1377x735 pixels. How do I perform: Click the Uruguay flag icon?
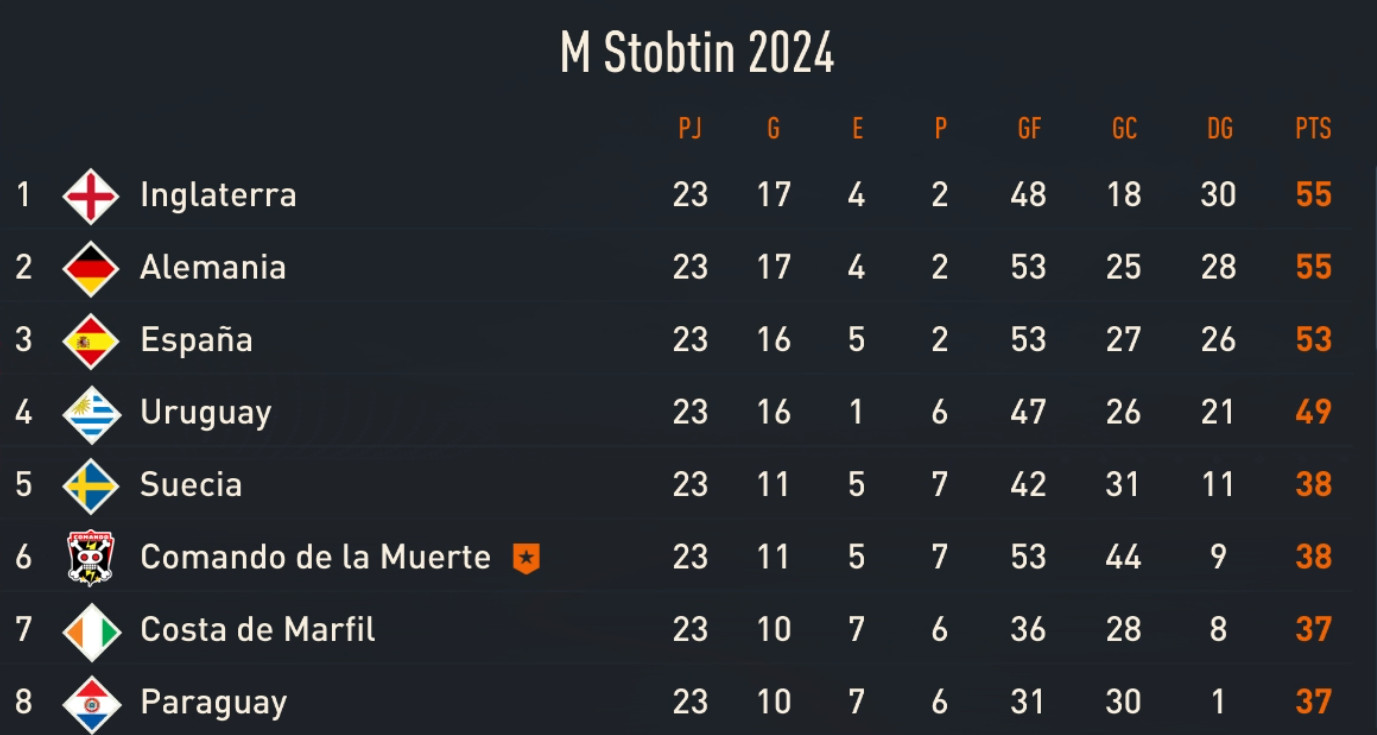point(91,413)
